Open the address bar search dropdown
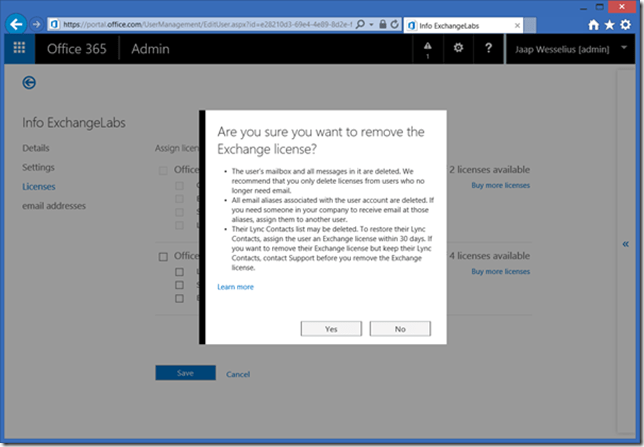The image size is (644, 447). (373, 24)
